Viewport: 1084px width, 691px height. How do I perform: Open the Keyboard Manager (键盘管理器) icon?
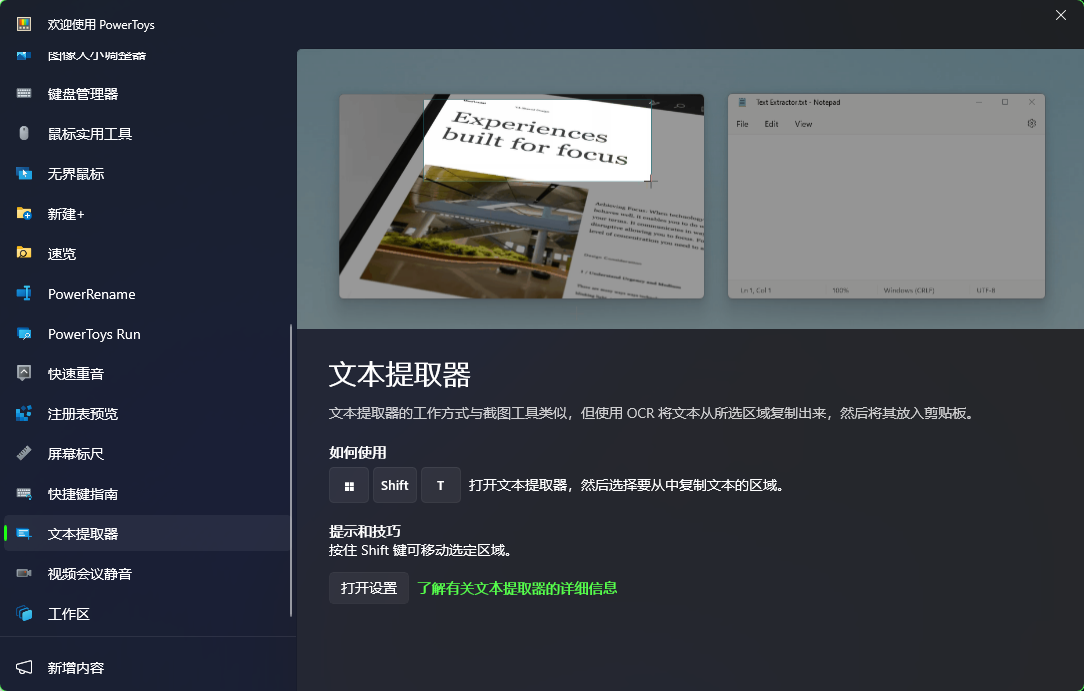[x=24, y=93]
